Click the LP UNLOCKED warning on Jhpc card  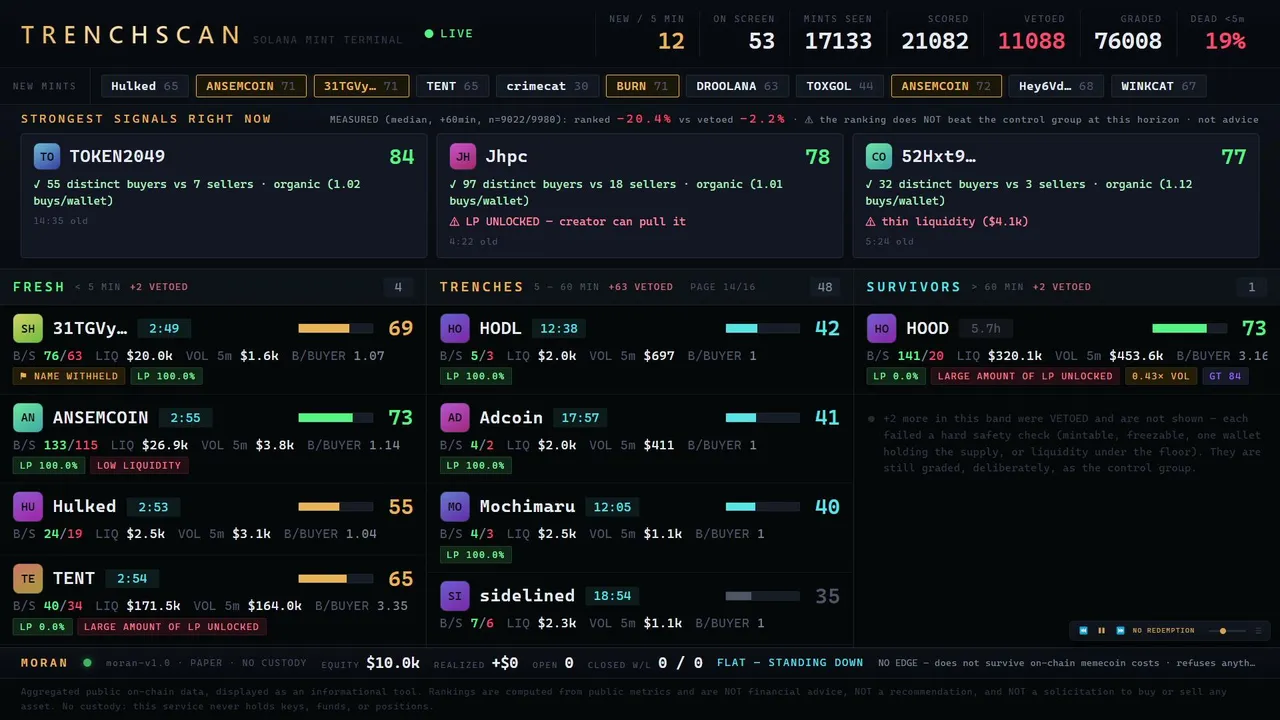(x=567, y=222)
